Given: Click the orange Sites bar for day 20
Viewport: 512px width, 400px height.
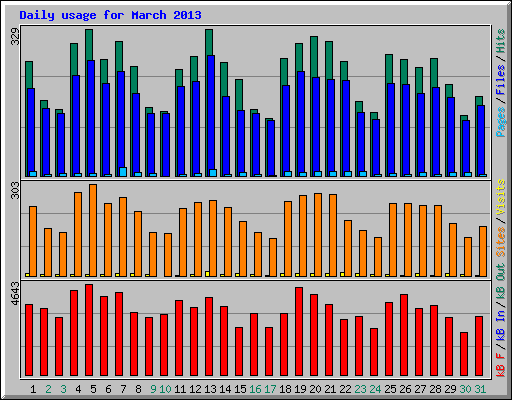Looking at the screenshot, I should tap(318, 235).
